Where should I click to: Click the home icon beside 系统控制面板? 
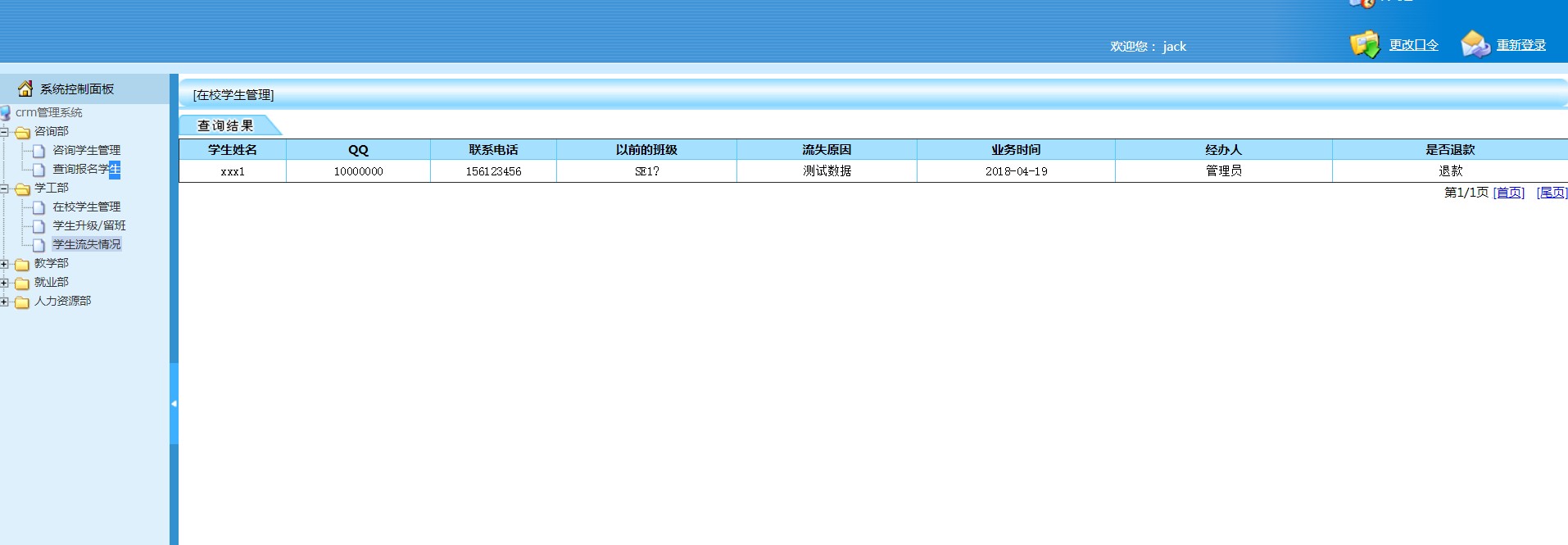(x=25, y=89)
